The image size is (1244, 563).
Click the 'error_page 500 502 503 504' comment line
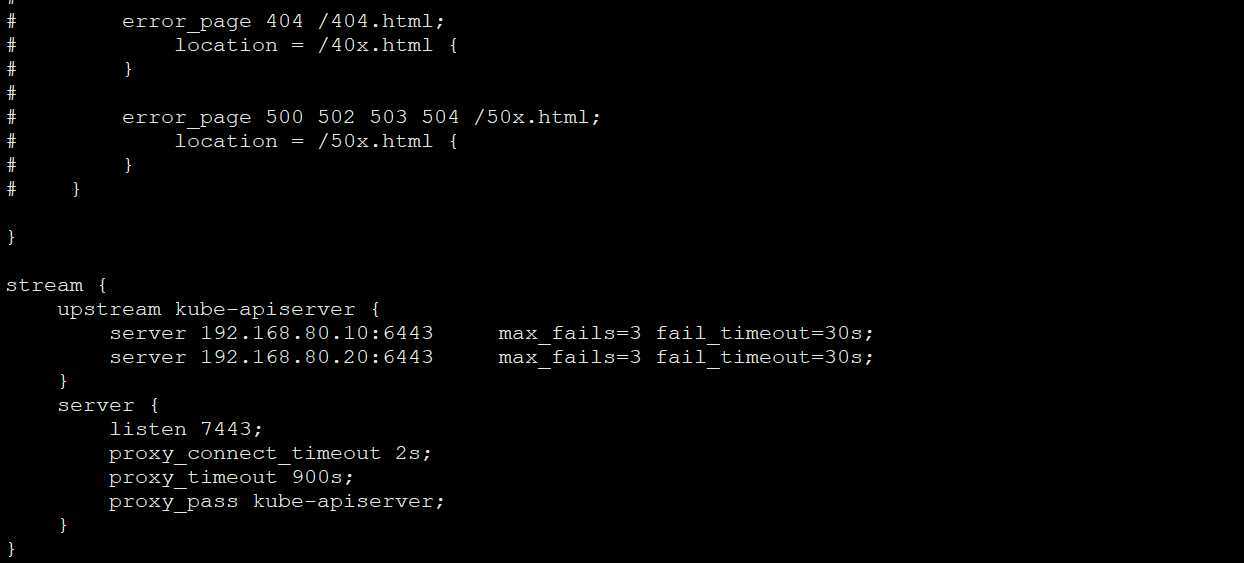(362, 117)
